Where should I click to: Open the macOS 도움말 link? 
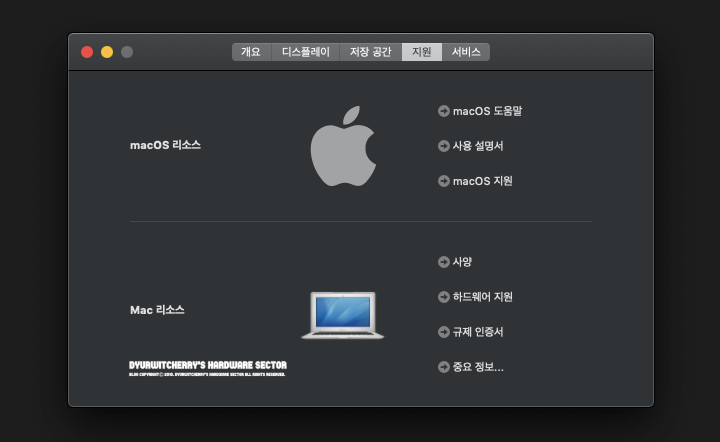click(480, 111)
